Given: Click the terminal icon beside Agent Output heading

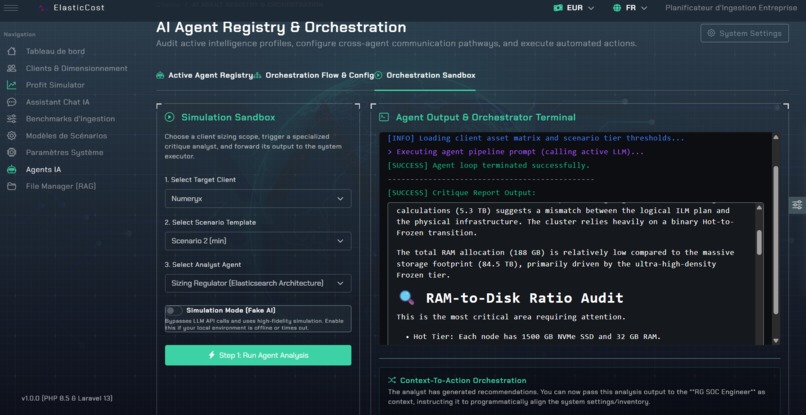Looking at the screenshot, I should (383, 117).
